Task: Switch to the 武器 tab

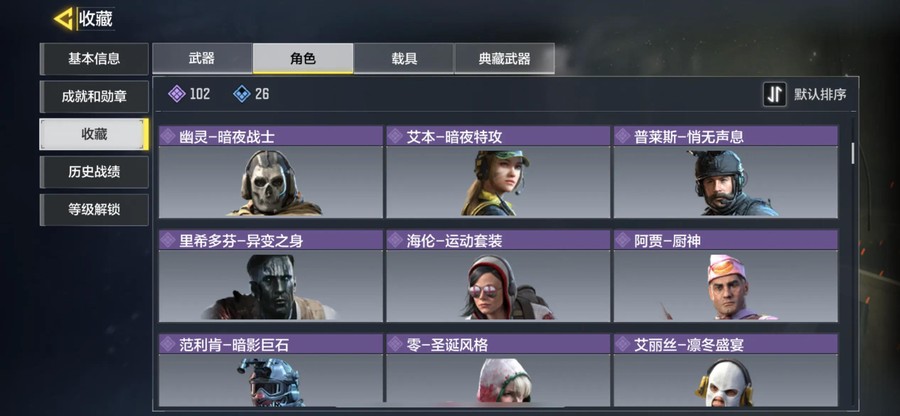Action: point(202,59)
